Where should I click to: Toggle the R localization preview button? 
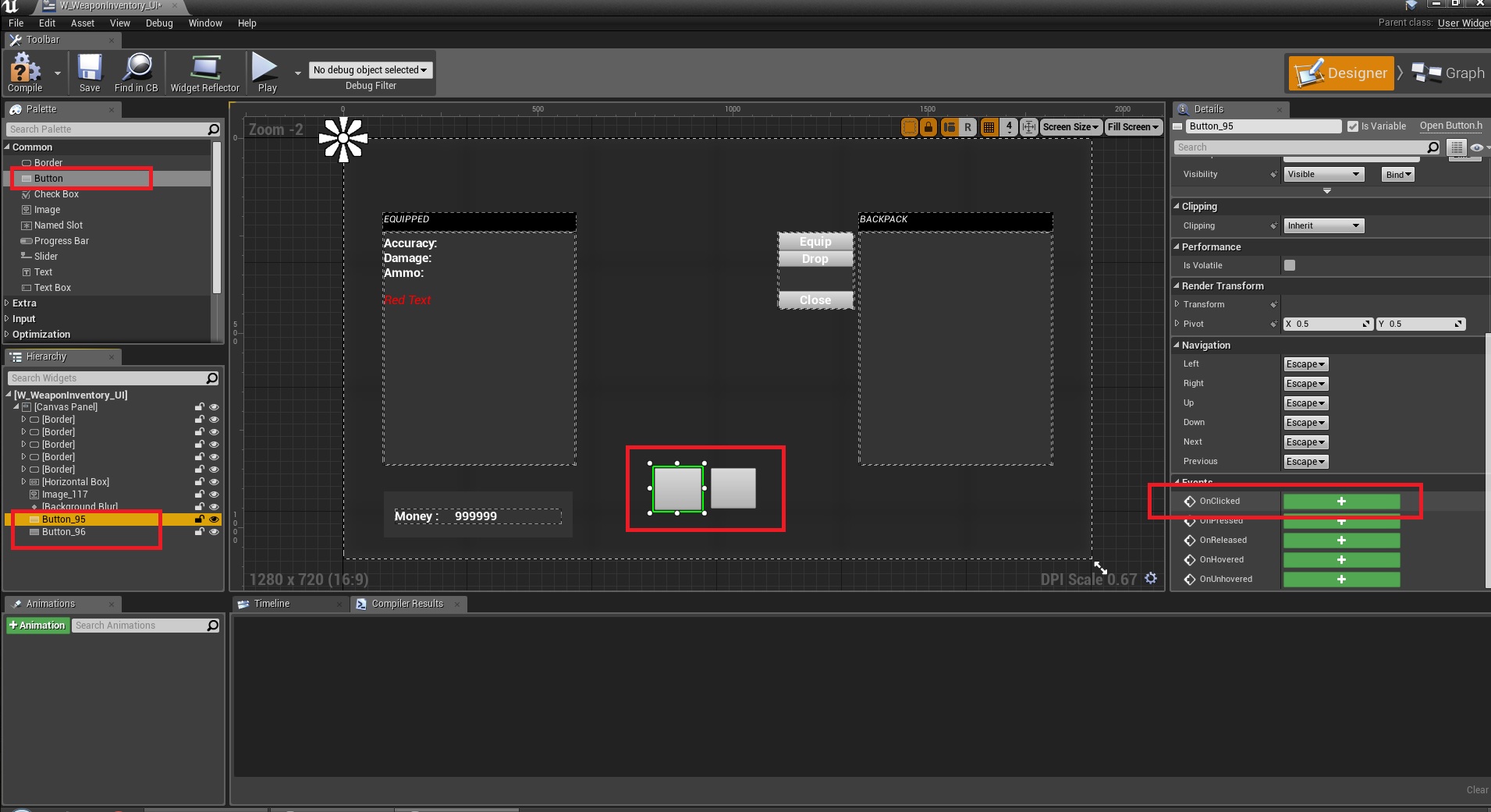967,127
